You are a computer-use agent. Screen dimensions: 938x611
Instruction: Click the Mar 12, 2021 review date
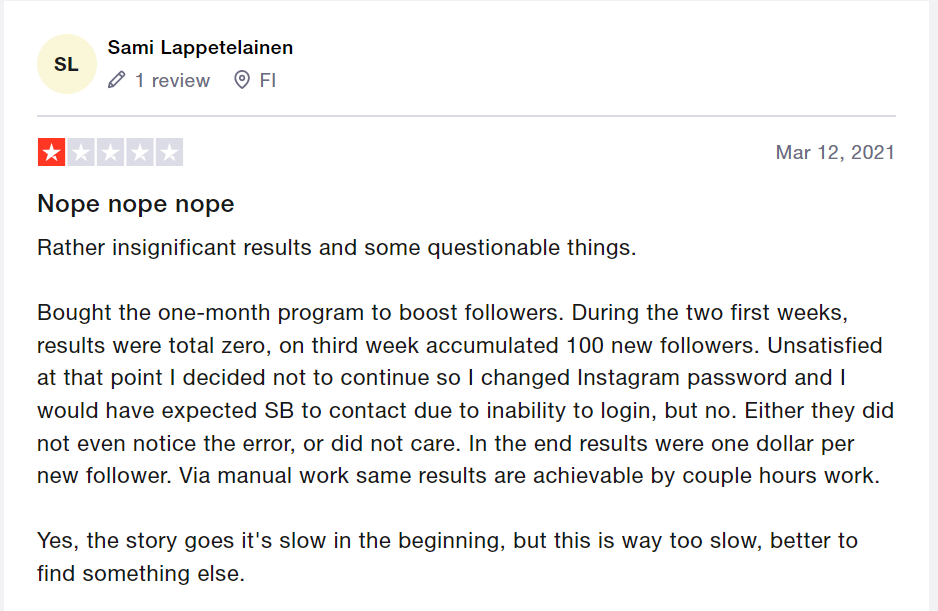(835, 153)
